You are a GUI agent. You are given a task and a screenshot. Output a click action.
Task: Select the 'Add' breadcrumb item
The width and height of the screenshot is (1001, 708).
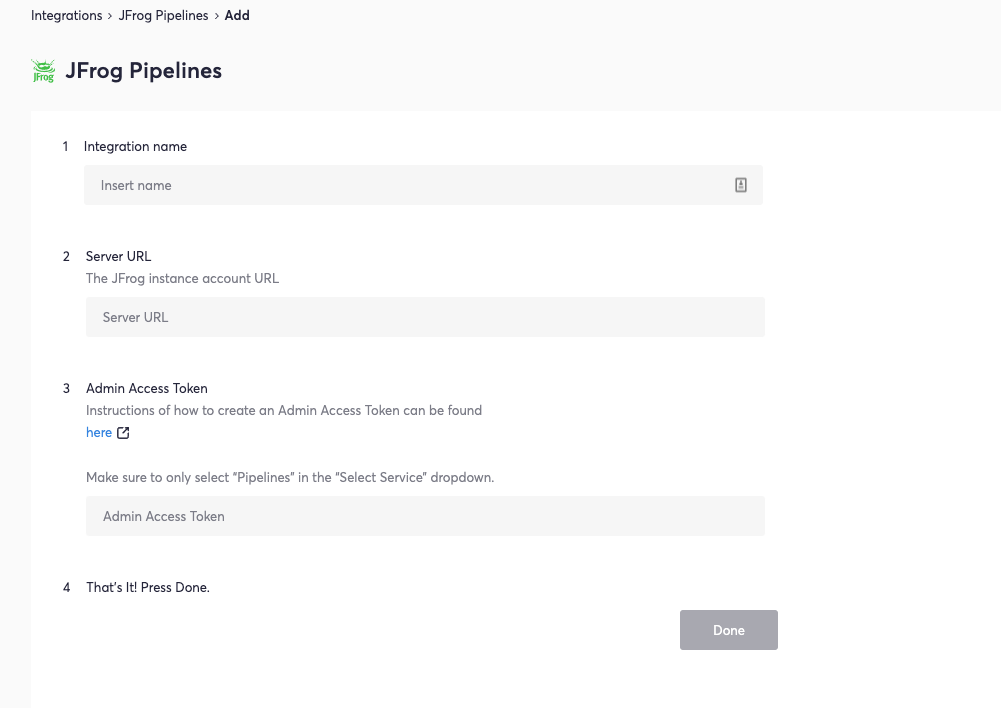click(x=237, y=16)
